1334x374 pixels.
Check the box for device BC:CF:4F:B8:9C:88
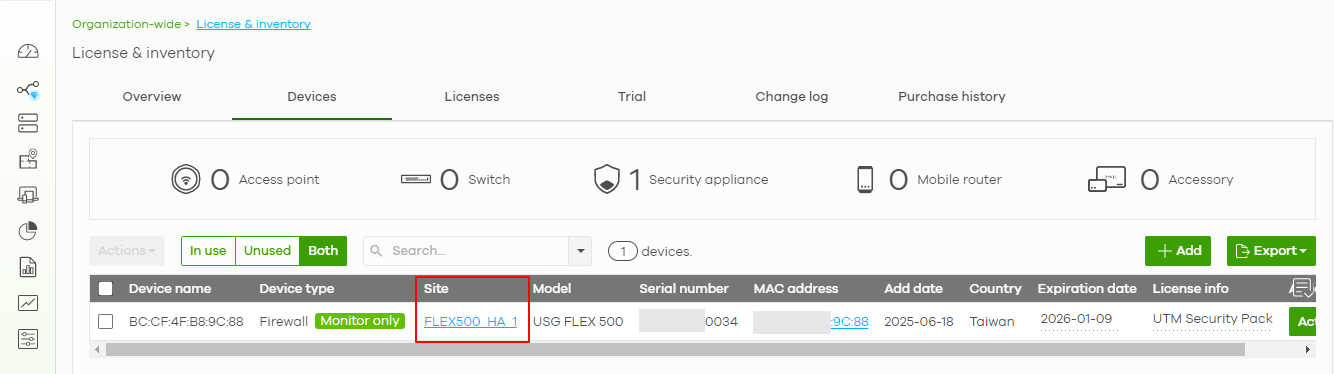click(x=106, y=321)
